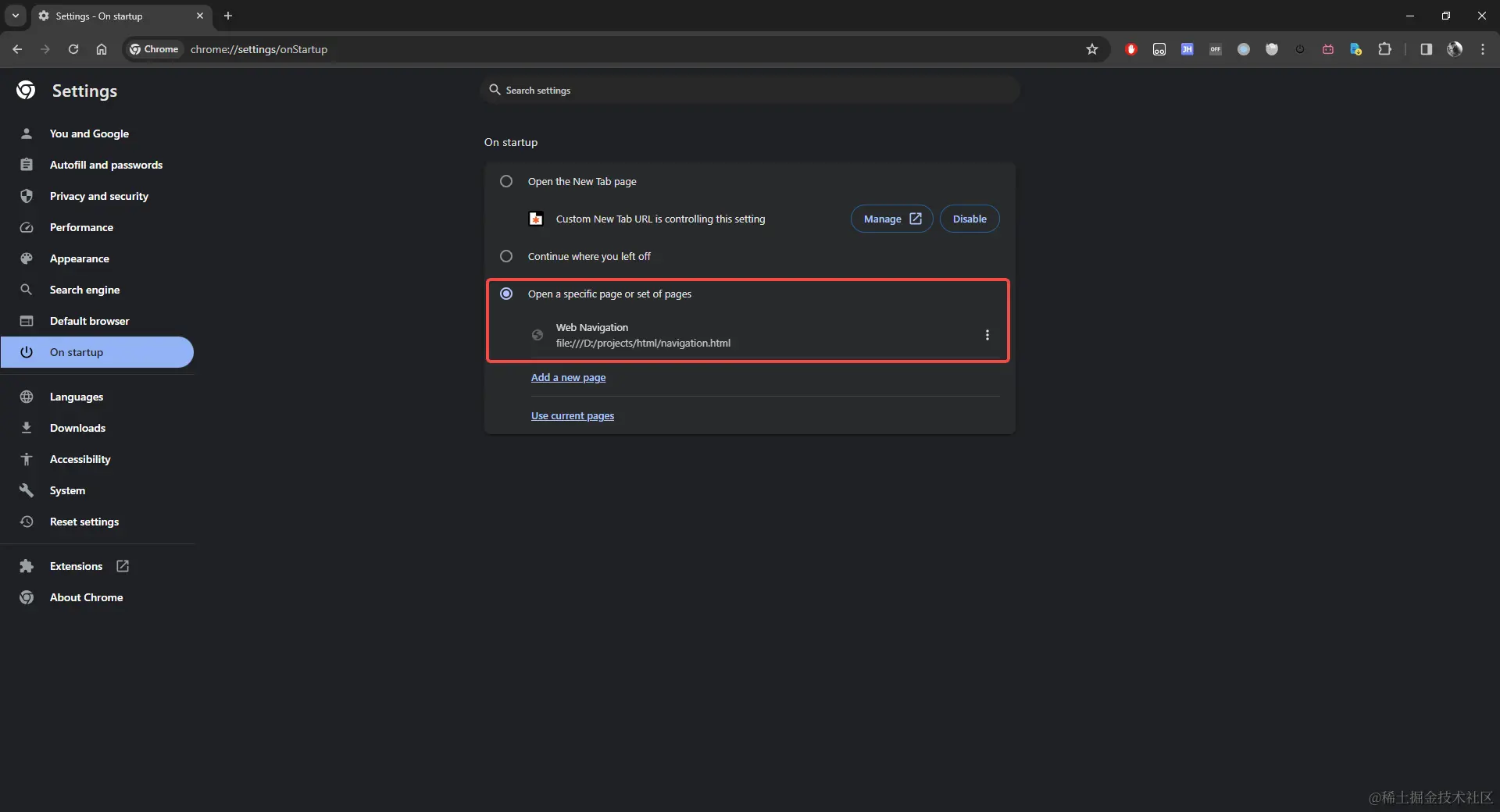This screenshot has width=1500, height=812.
Task: Click the egg-shaped extension icon
Action: 1272,49
